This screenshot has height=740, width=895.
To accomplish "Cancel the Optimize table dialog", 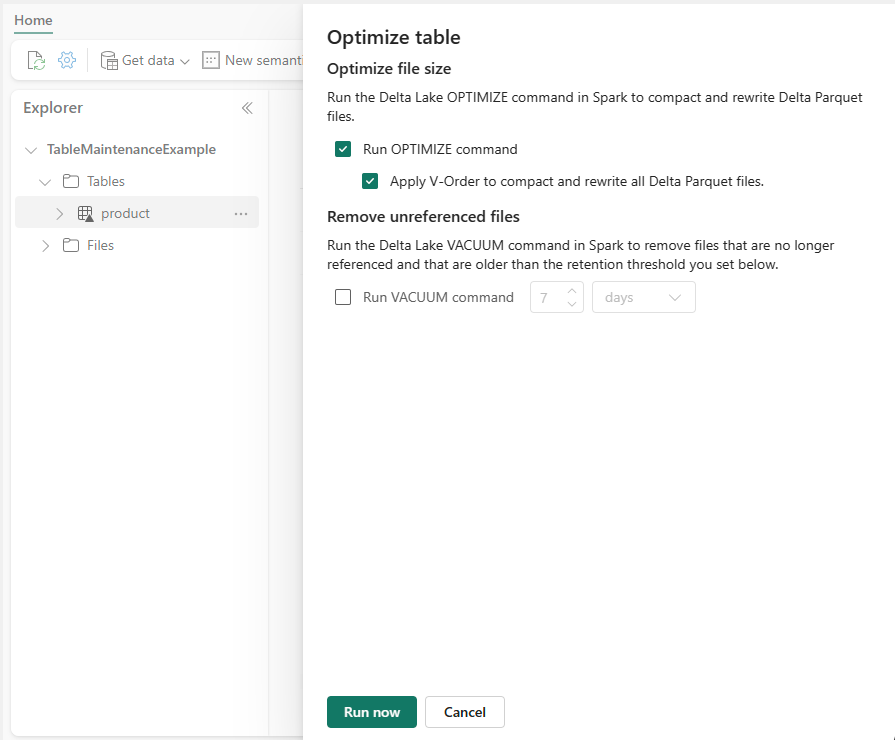I will click(x=464, y=712).
